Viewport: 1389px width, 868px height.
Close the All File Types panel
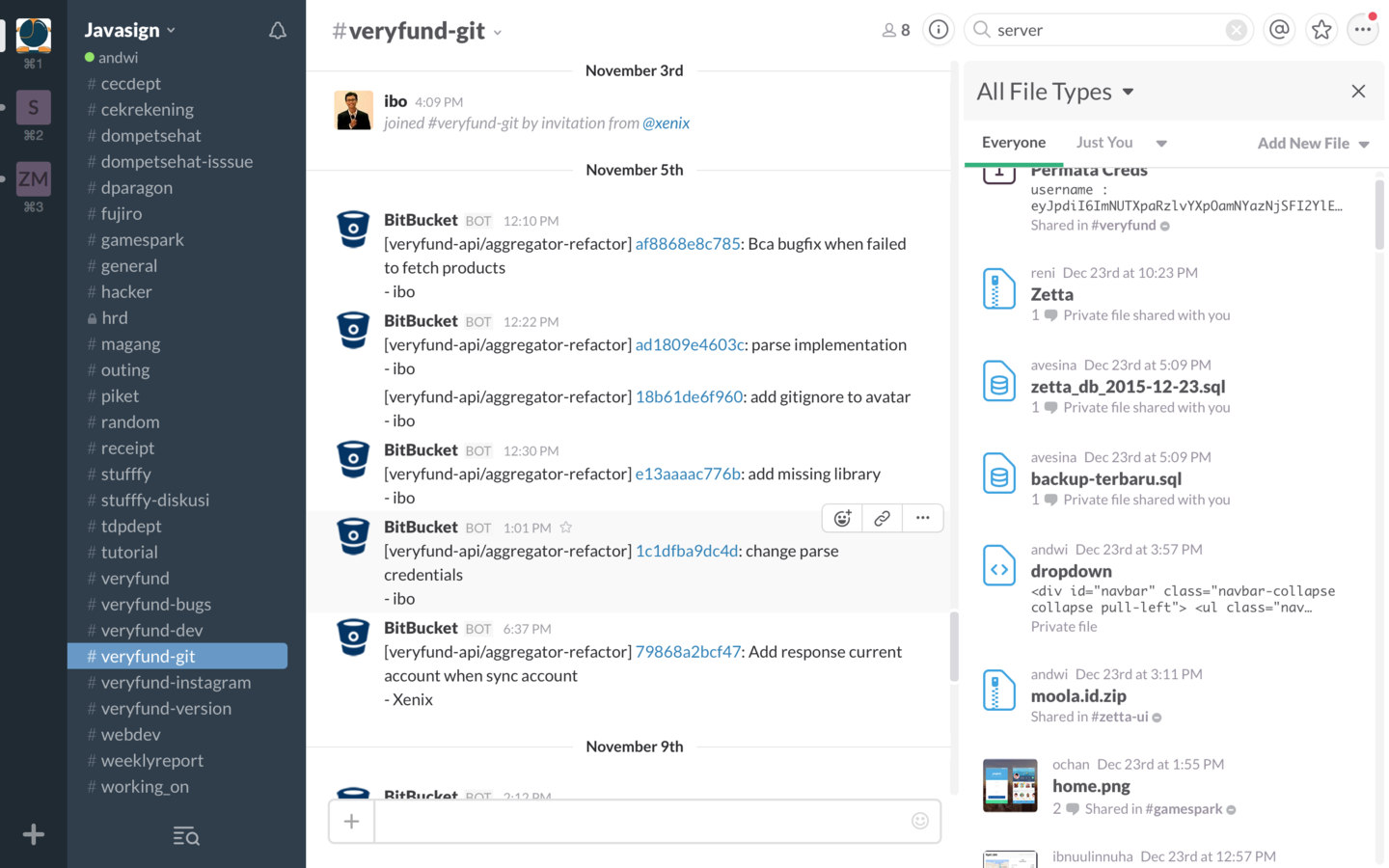click(x=1358, y=92)
